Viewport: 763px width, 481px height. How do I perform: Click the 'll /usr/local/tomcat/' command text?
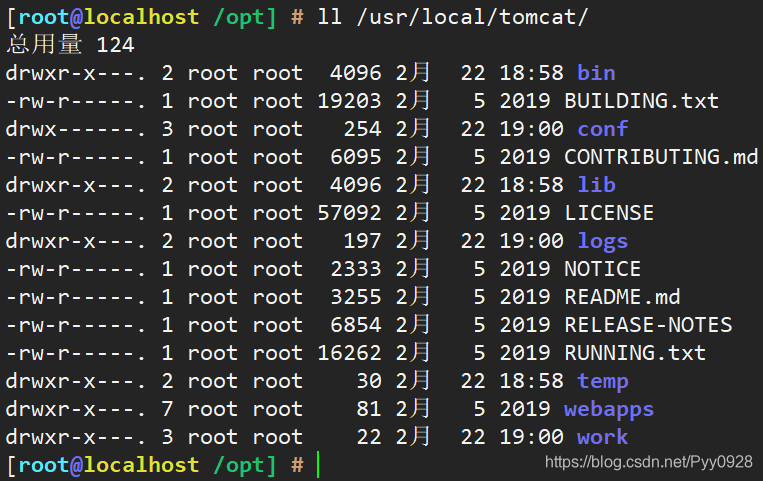point(452,17)
